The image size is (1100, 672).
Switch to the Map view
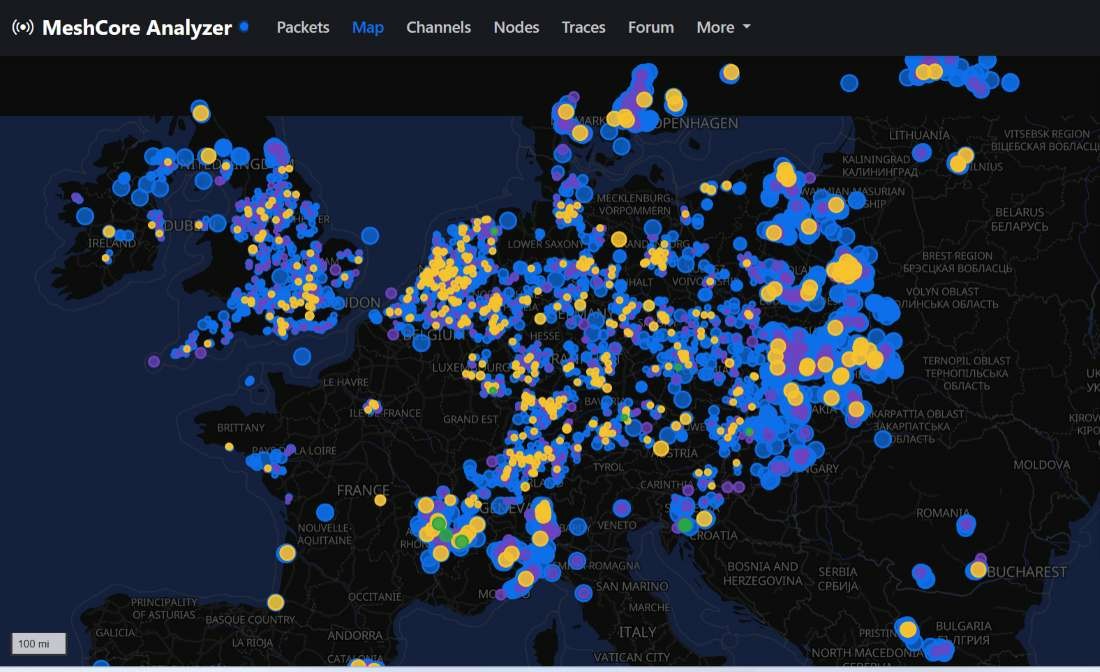point(368,27)
